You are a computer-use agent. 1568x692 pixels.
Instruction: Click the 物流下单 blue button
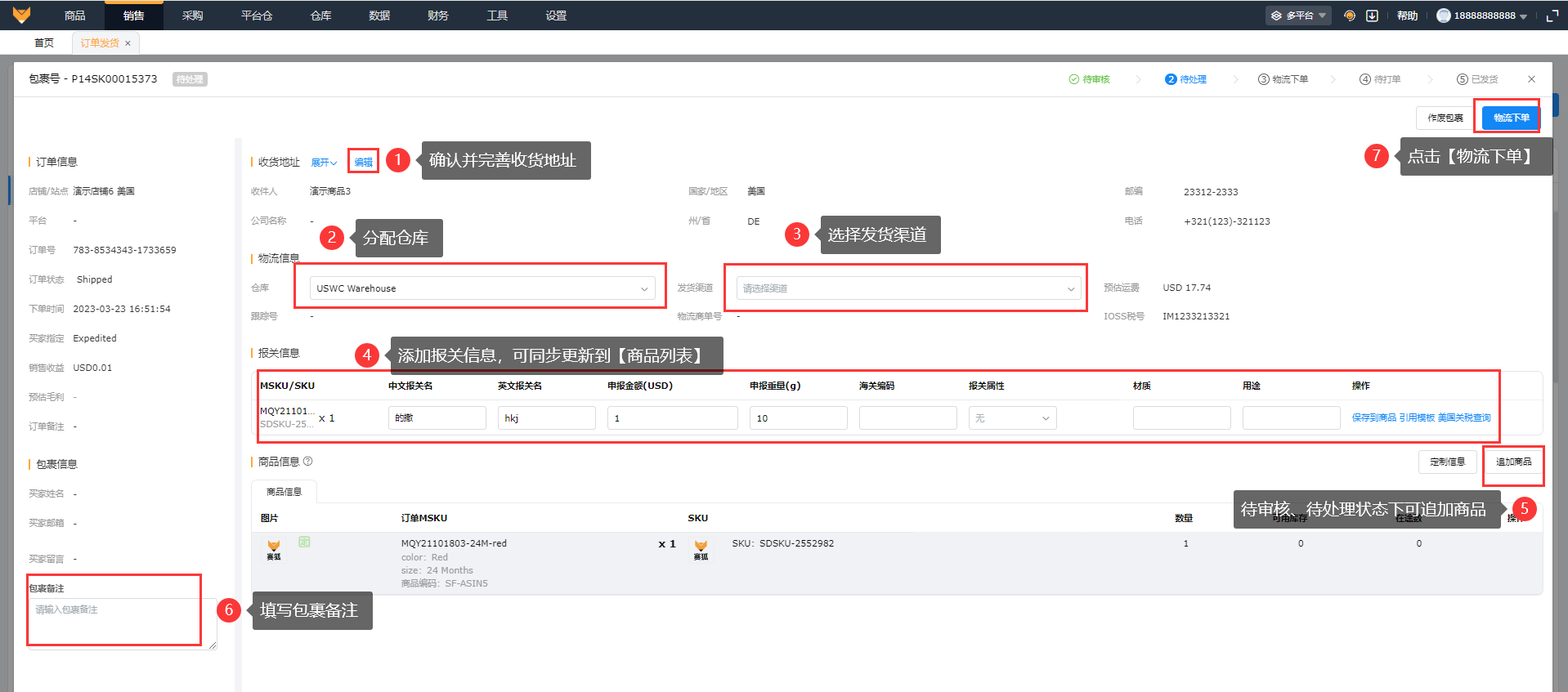tap(1511, 118)
